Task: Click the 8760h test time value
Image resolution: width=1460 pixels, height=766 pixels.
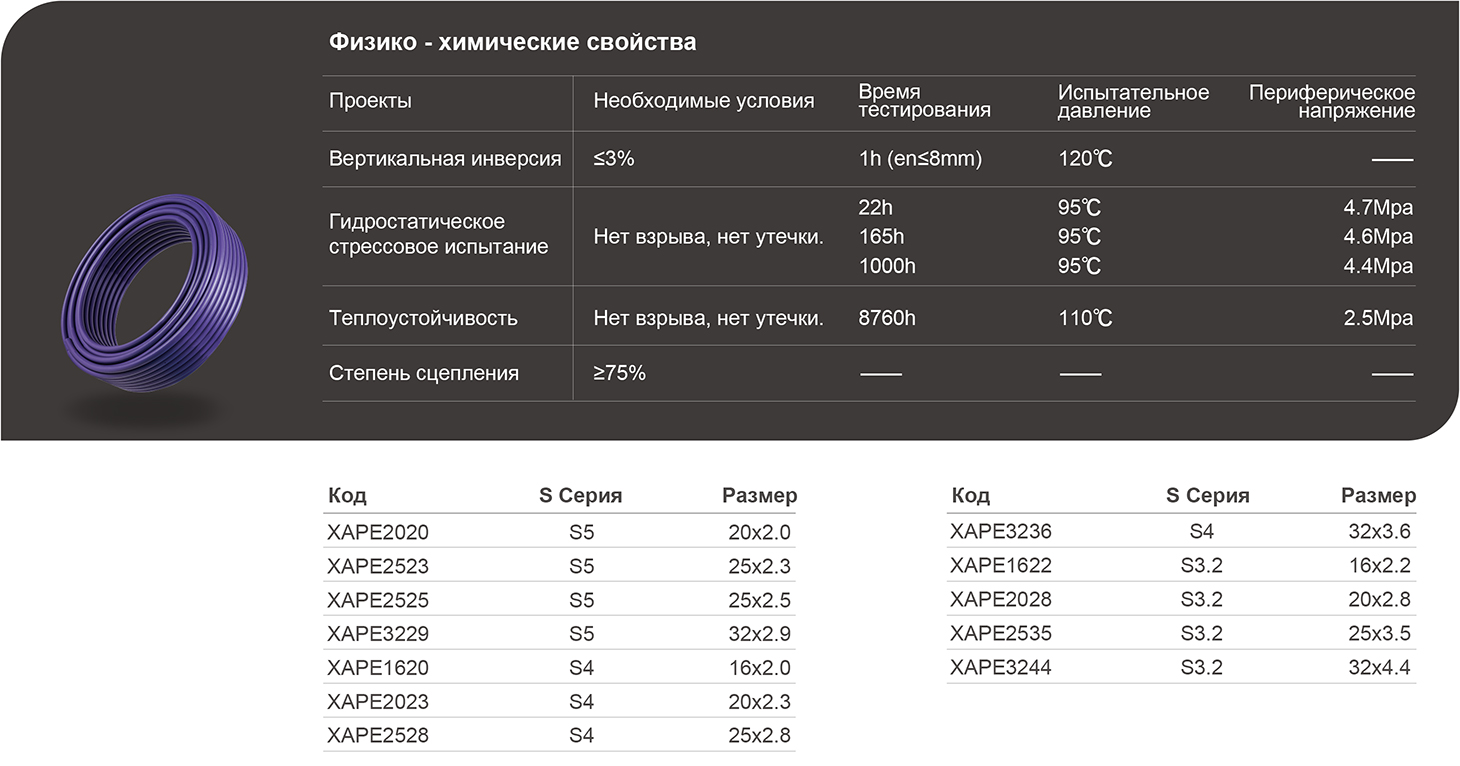Action: click(887, 318)
